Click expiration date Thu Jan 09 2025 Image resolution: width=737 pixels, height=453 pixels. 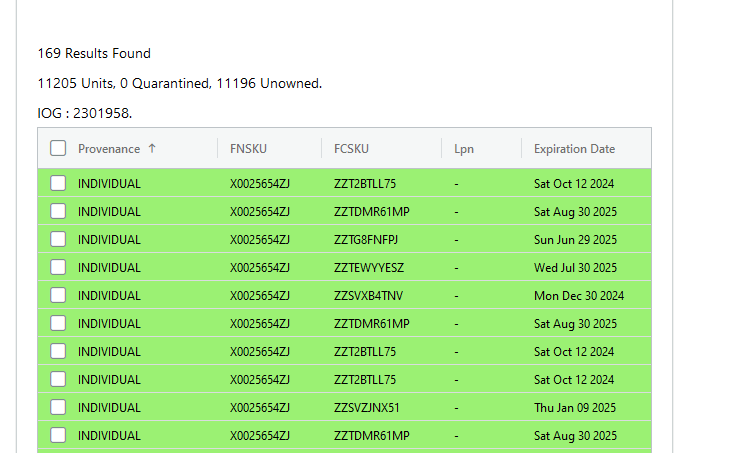coord(575,407)
